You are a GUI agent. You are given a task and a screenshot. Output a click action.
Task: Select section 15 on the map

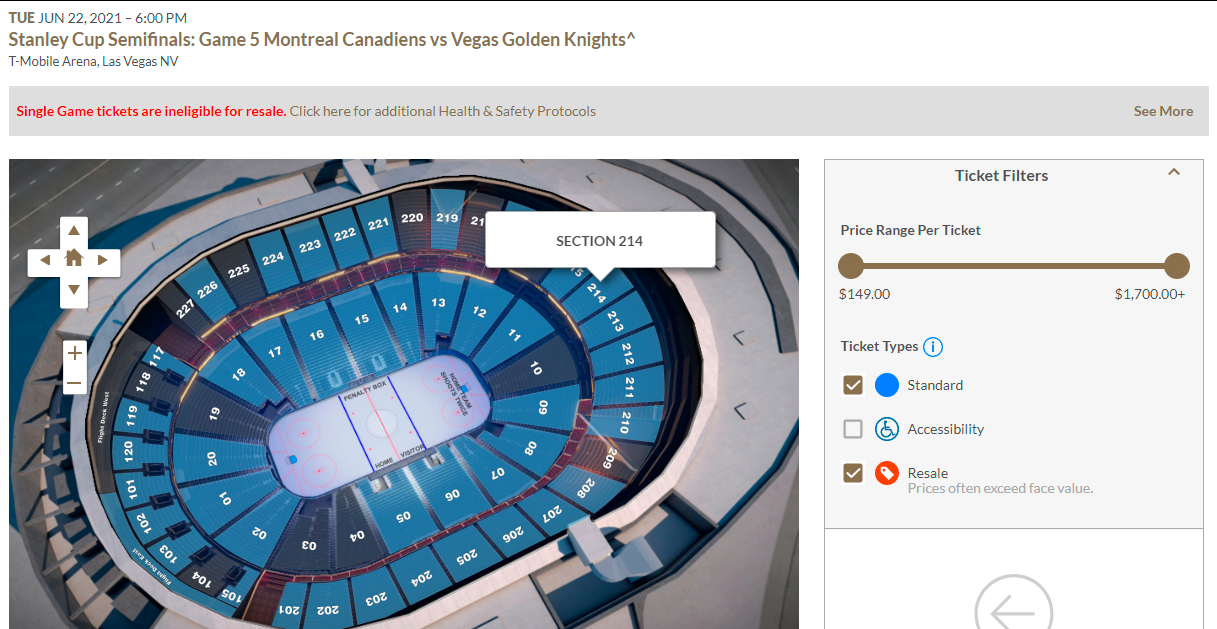click(x=361, y=320)
